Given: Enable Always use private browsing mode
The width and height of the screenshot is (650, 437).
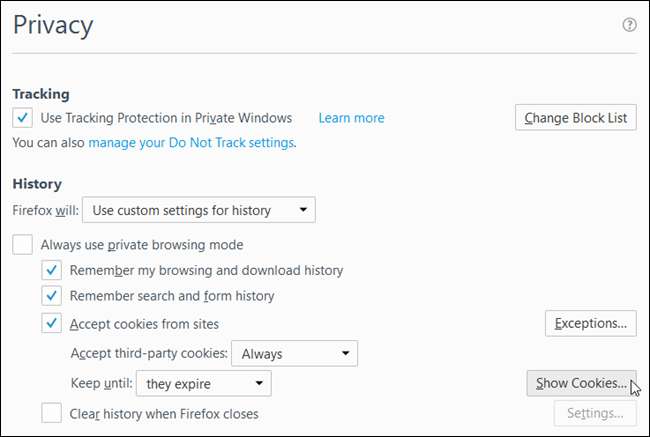Looking at the screenshot, I should point(23,244).
